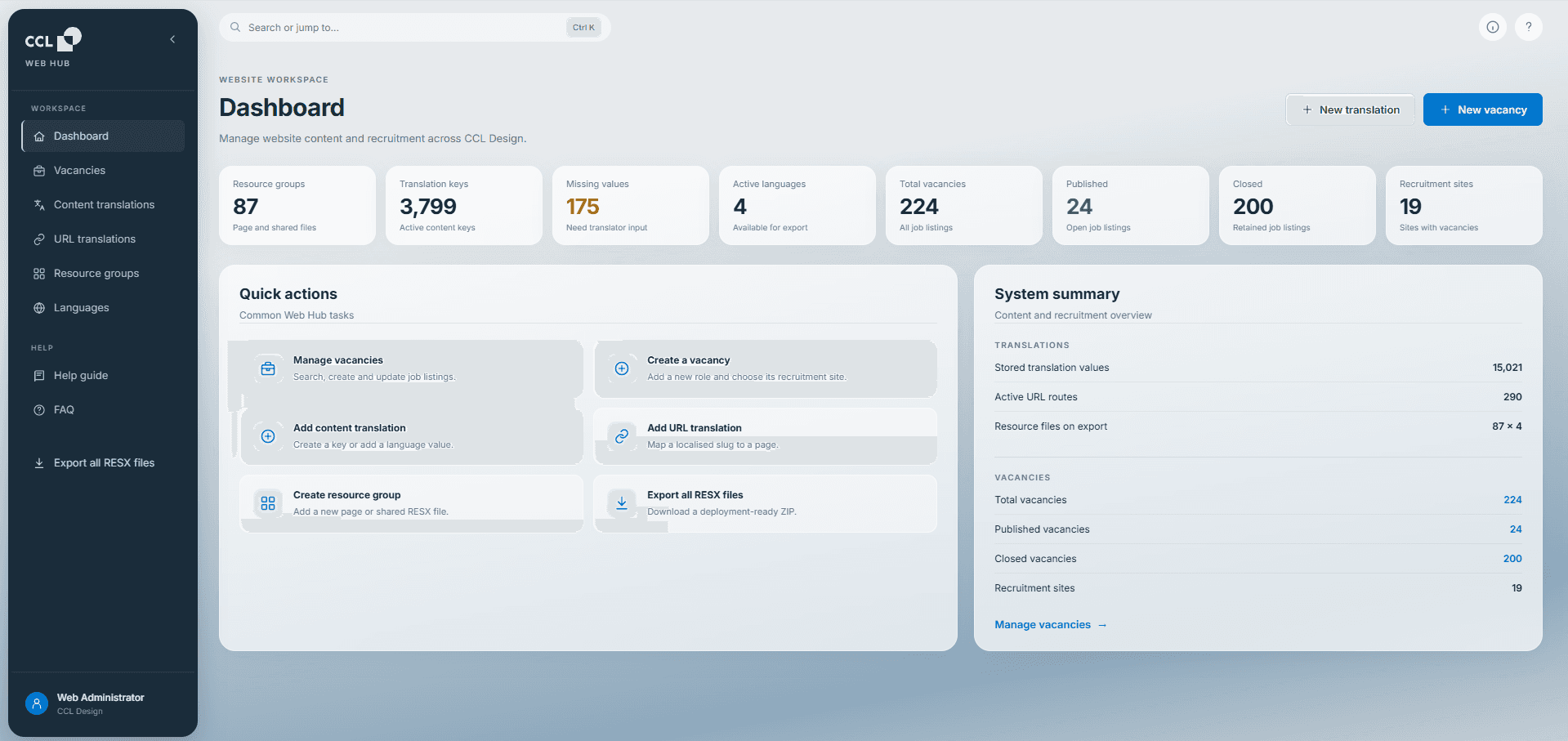The width and height of the screenshot is (1568, 741).
Task: Click the FAQ question icon in sidebar
Action: pyautogui.click(x=39, y=410)
